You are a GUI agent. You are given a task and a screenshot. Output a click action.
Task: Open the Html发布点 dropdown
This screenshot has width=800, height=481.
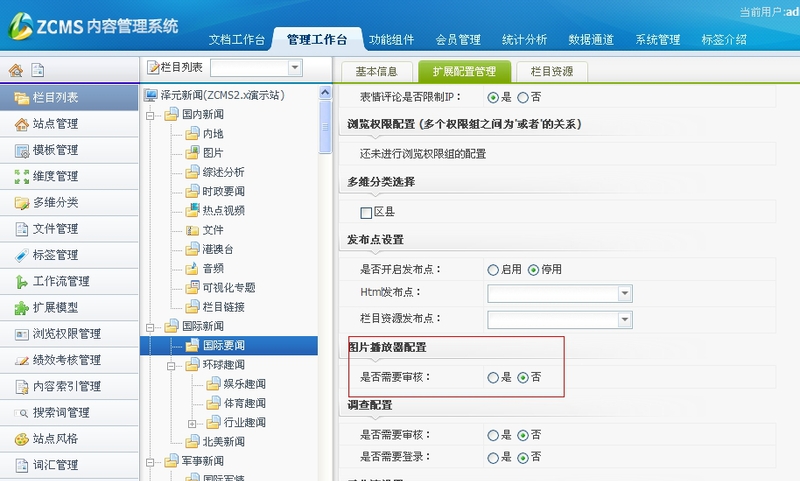[625, 294]
